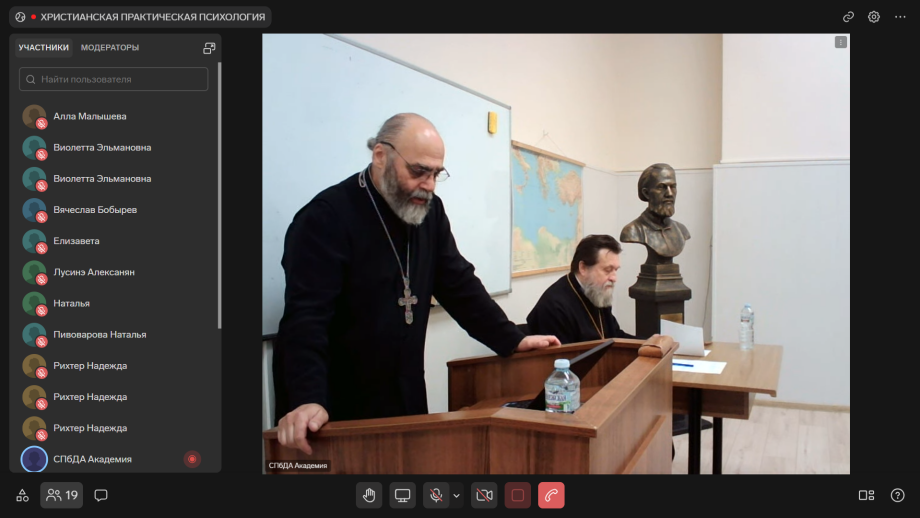Raise hand using the hand icon
The image size is (920, 518).
tap(369, 495)
